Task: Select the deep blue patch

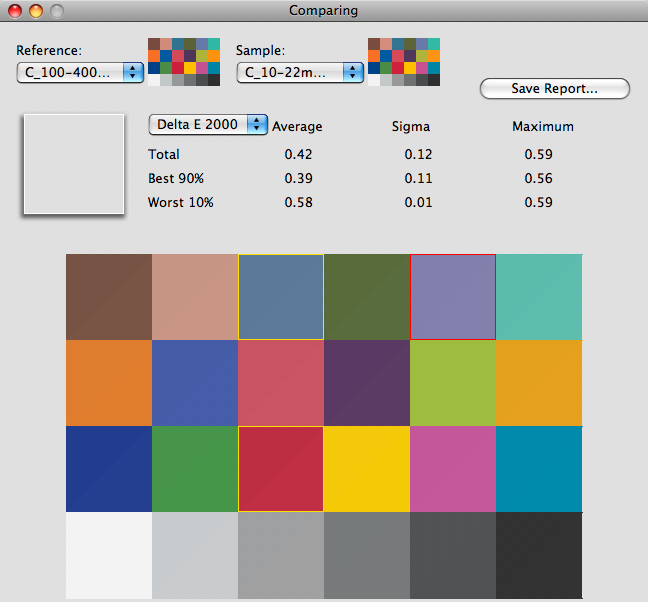Action: [109, 469]
